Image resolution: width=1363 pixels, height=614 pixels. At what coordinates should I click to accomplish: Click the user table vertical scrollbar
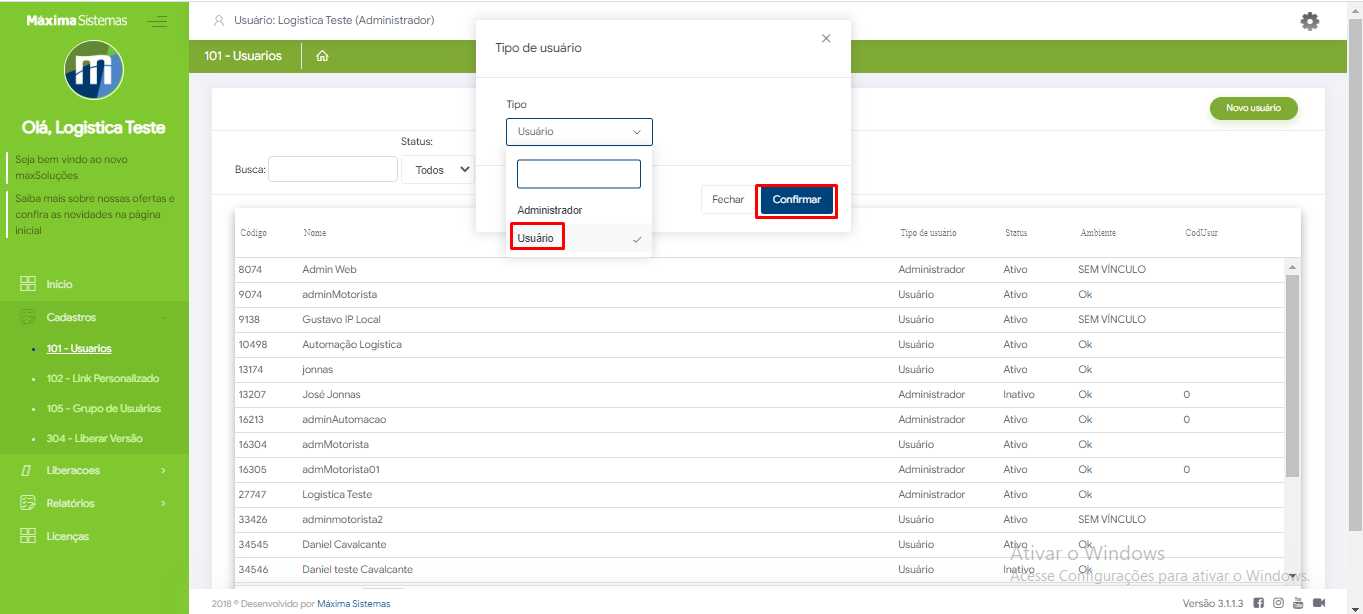pyautogui.click(x=1292, y=375)
